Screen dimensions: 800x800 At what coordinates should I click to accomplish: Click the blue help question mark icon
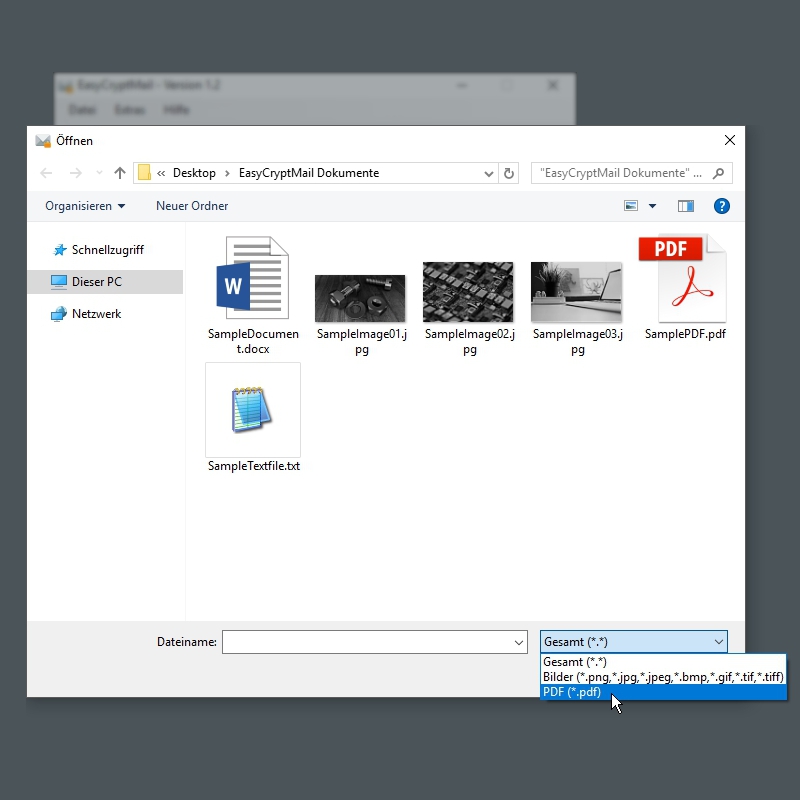coord(721,206)
